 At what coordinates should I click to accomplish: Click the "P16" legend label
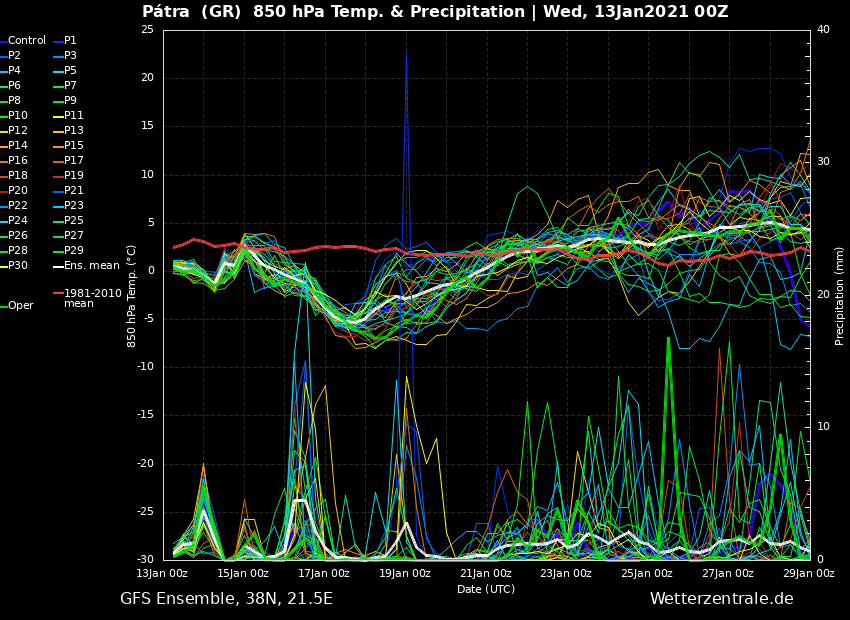tap(14, 160)
